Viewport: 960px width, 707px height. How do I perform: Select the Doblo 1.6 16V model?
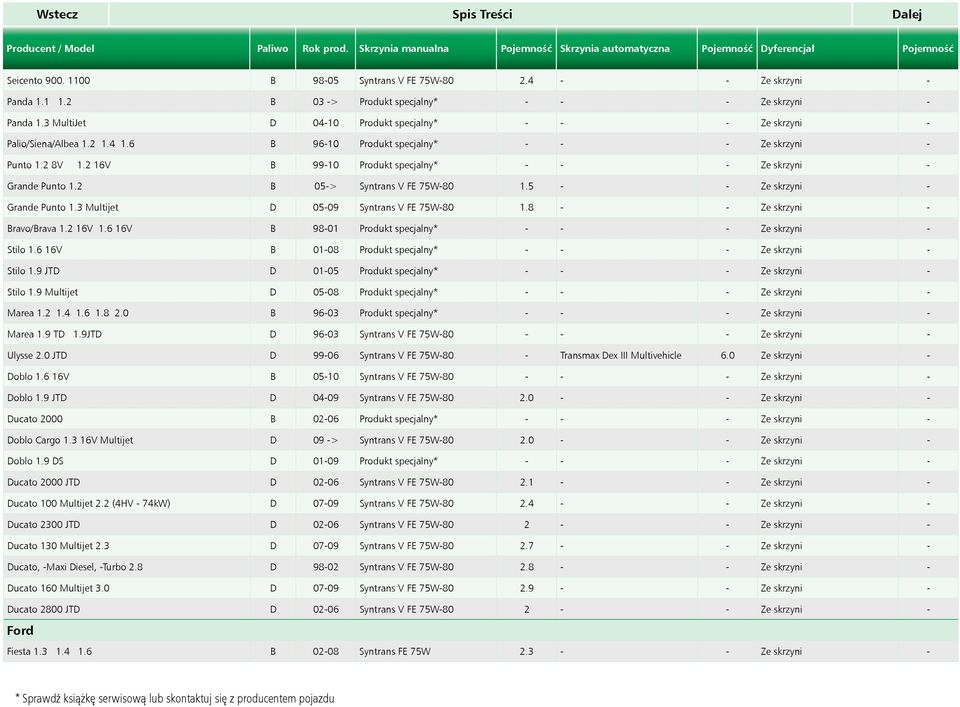38,376
